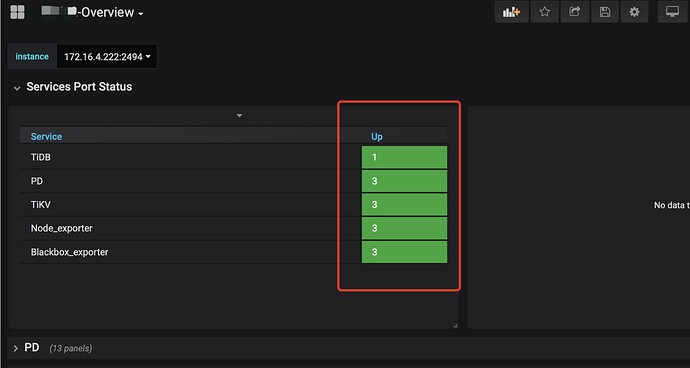
Task: Select the TiKV service cell
Action: 41,205
